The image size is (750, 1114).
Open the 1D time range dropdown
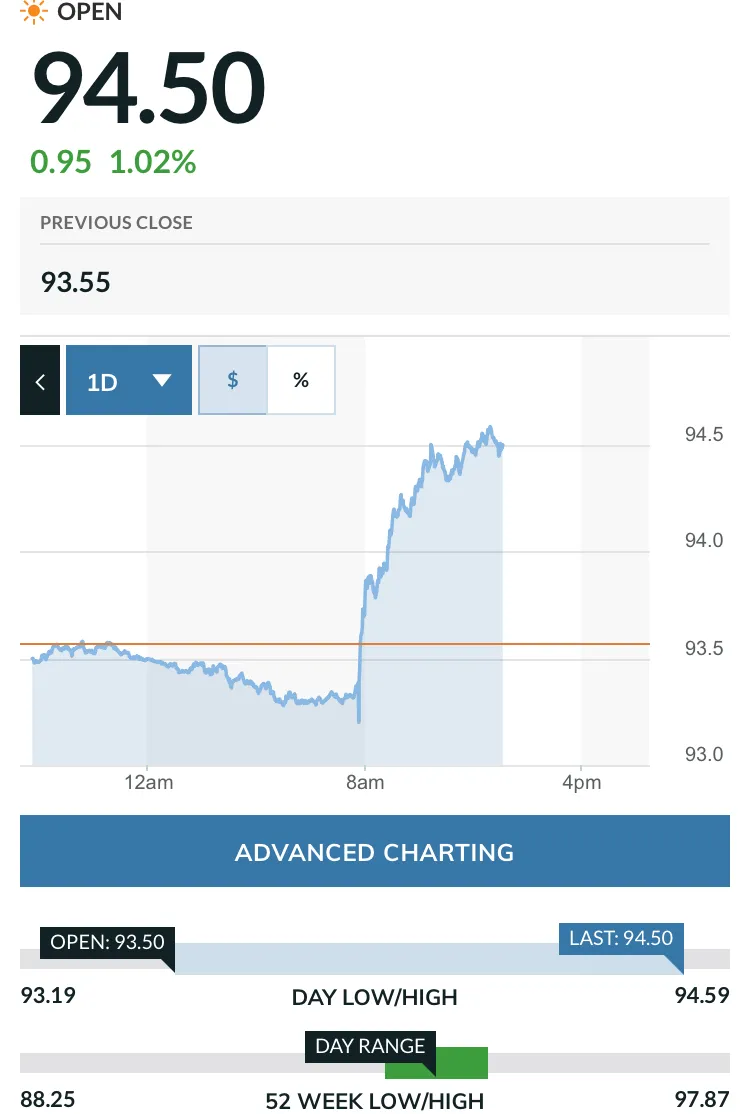(x=129, y=380)
